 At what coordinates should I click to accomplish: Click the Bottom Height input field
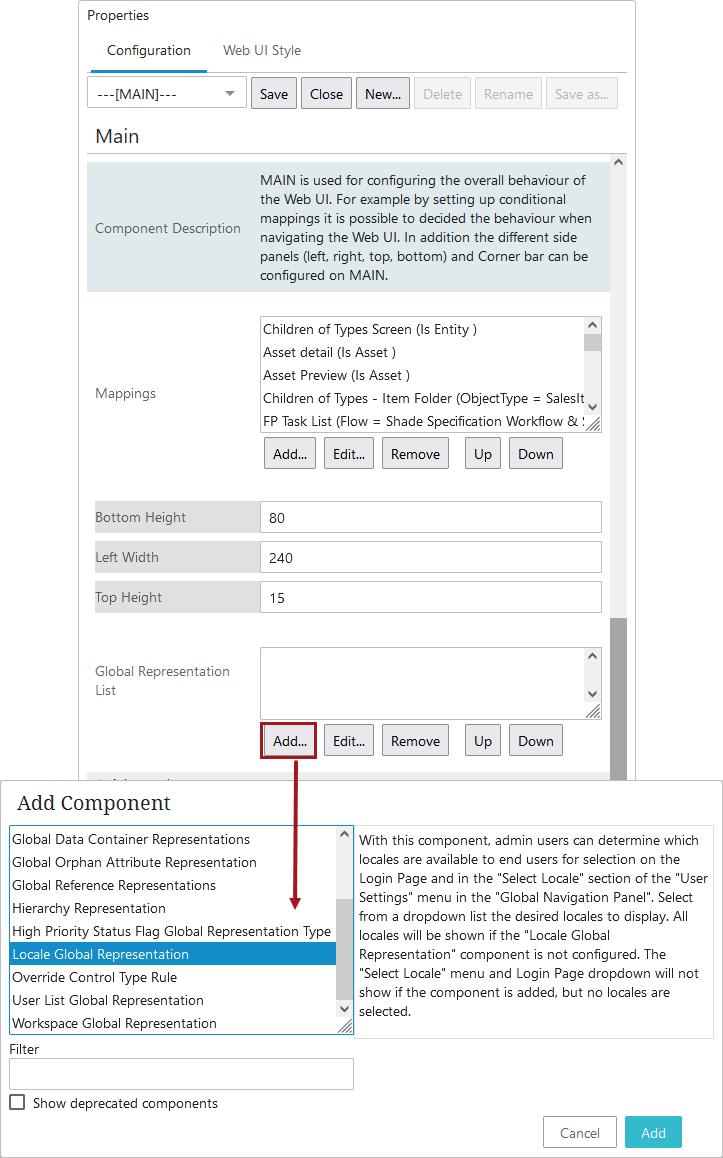pos(431,518)
